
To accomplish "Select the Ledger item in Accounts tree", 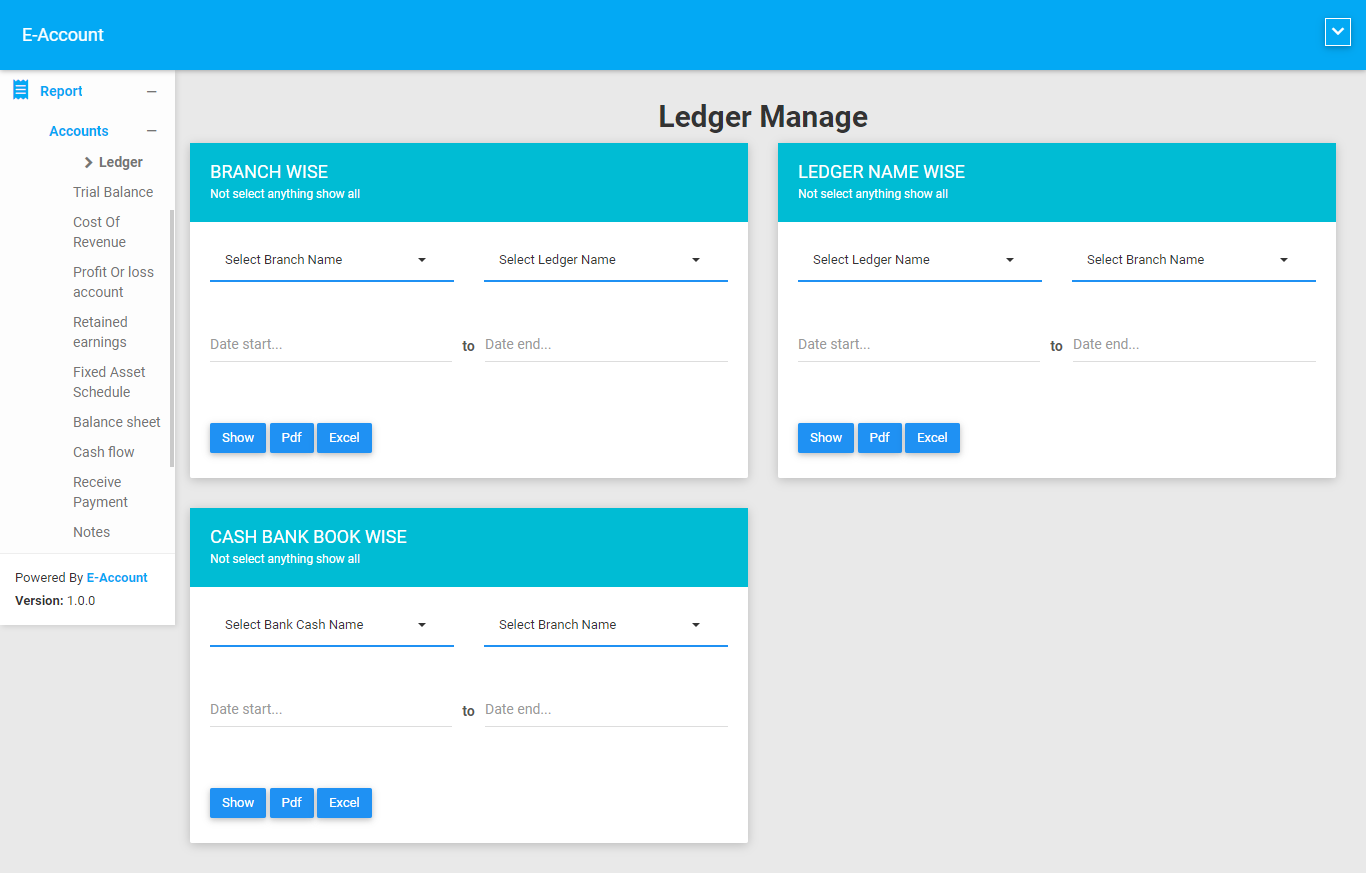I will tap(120, 162).
